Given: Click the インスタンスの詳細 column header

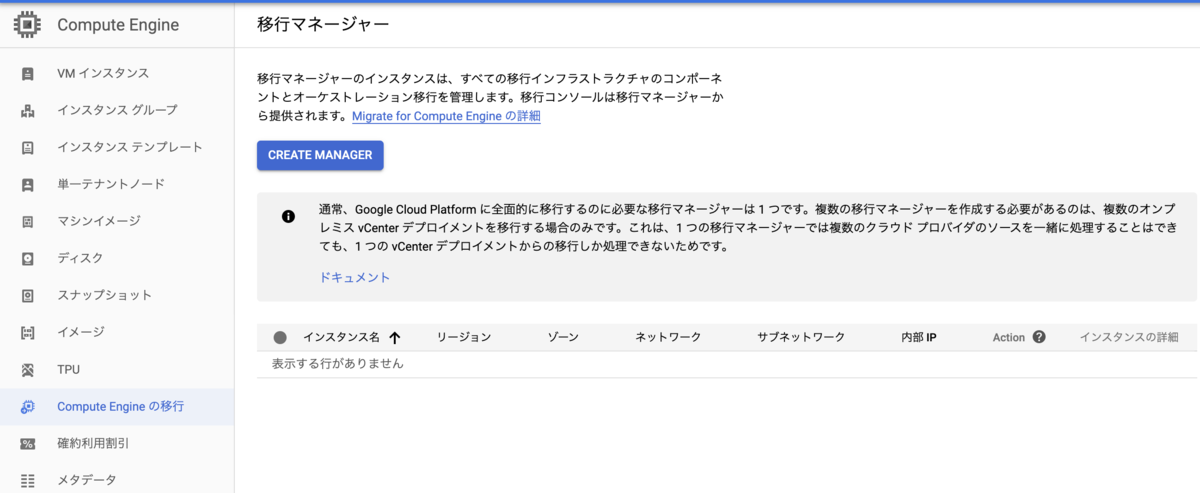Looking at the screenshot, I should pyautogui.click(x=1129, y=338).
